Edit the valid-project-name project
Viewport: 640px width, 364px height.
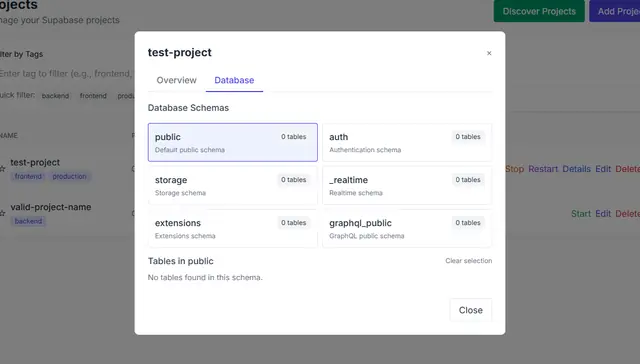click(603, 214)
